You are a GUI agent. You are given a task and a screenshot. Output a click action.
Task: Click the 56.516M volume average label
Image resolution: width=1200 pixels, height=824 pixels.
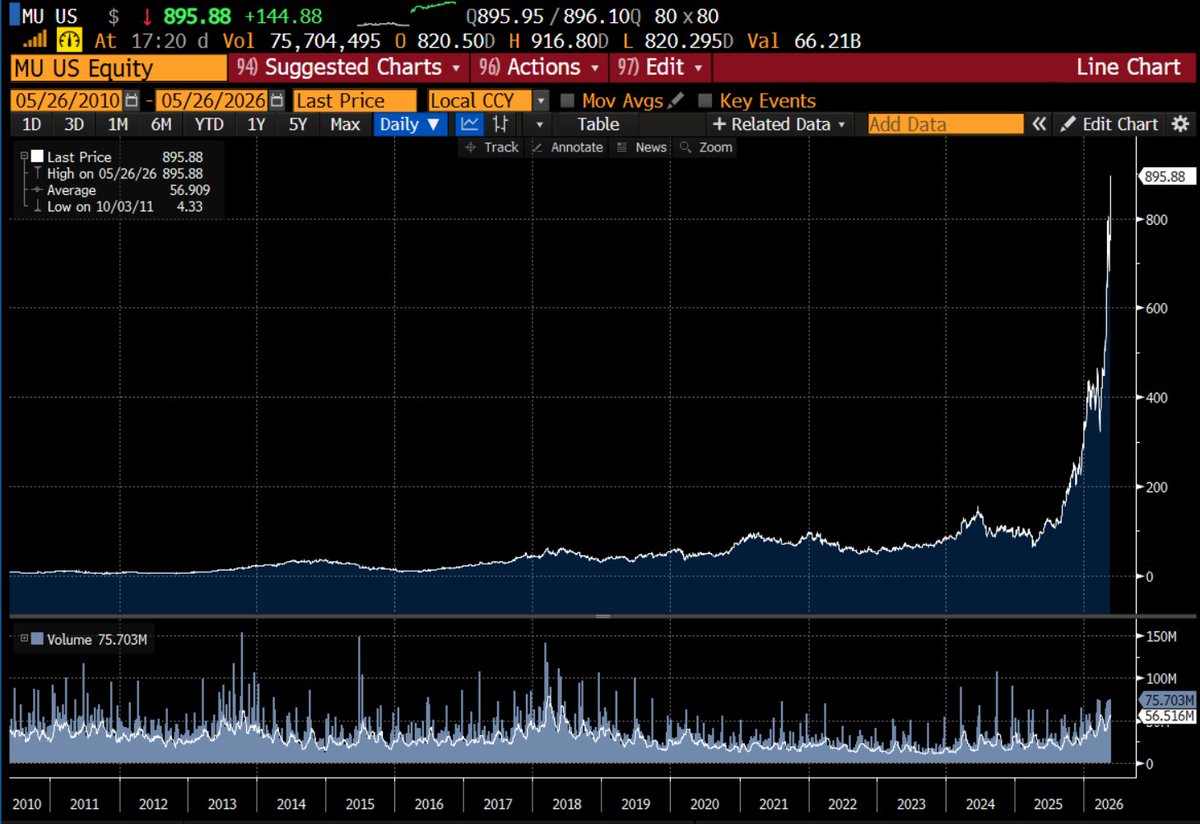click(1168, 716)
